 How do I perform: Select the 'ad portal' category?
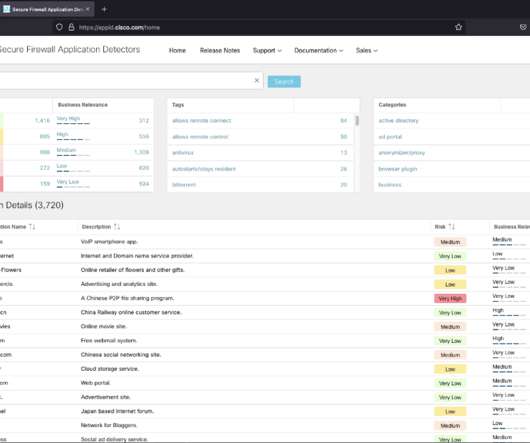[x=390, y=137]
